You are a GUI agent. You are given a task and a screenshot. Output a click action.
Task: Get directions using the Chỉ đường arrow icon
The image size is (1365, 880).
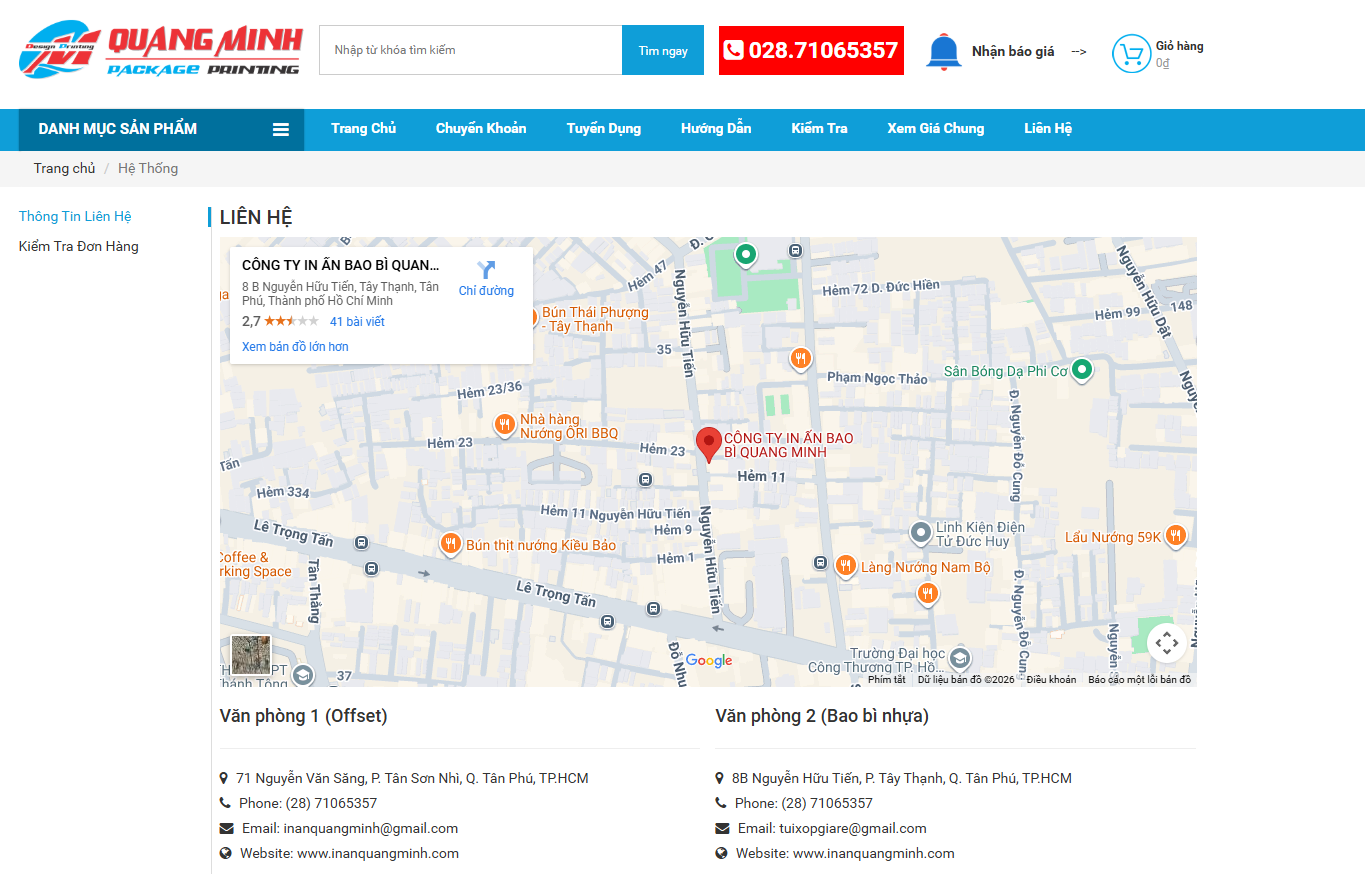487,270
